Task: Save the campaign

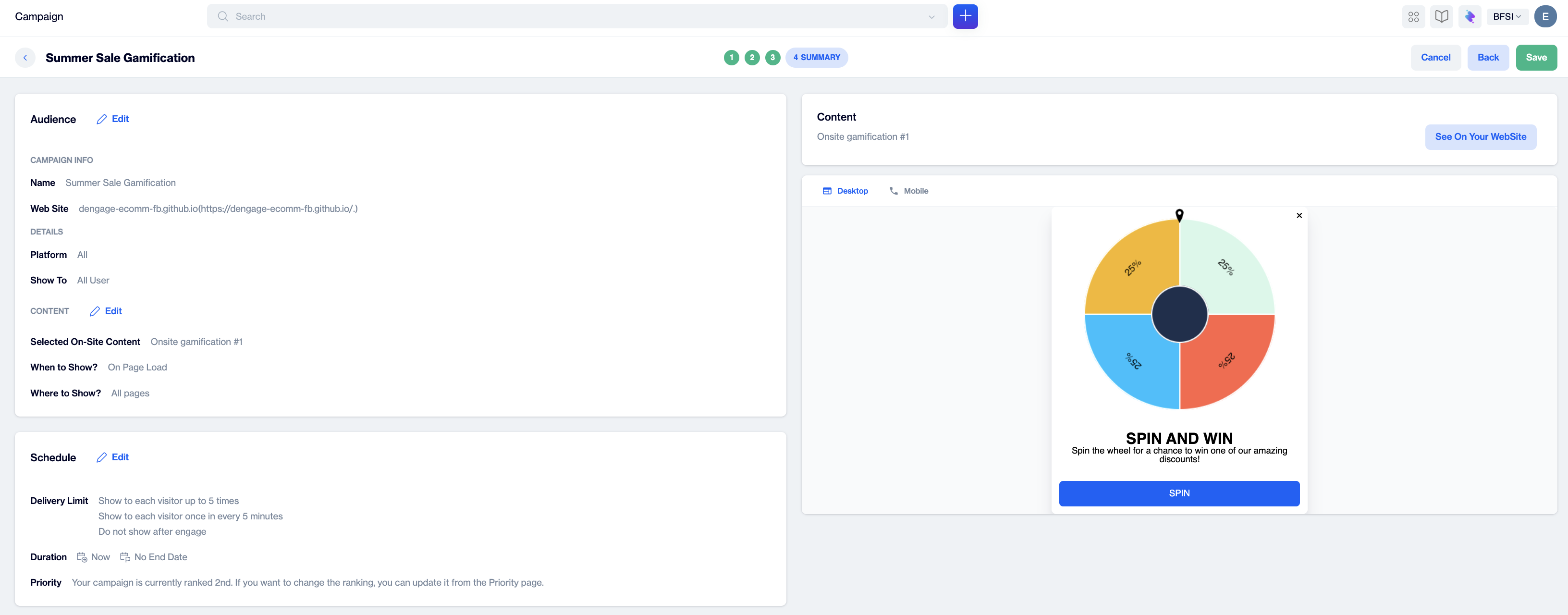Action: (1536, 57)
